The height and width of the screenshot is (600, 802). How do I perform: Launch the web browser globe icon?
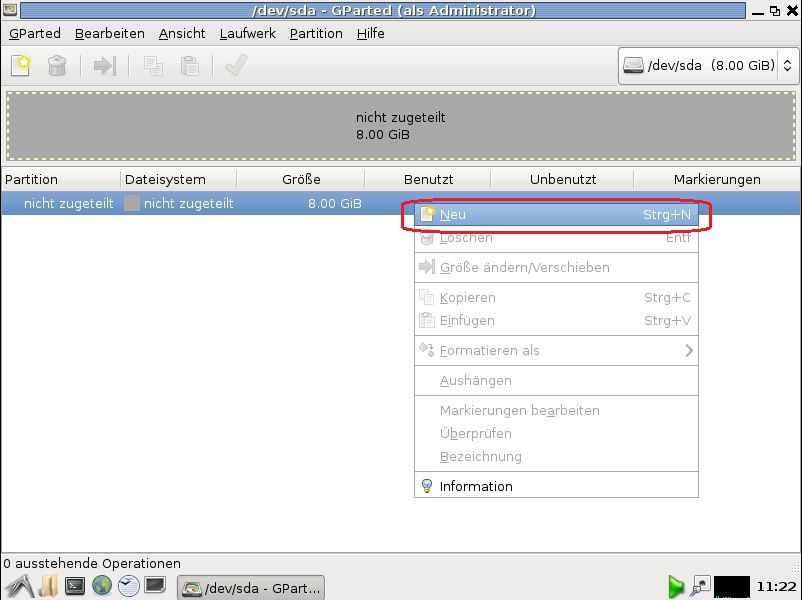click(x=102, y=586)
